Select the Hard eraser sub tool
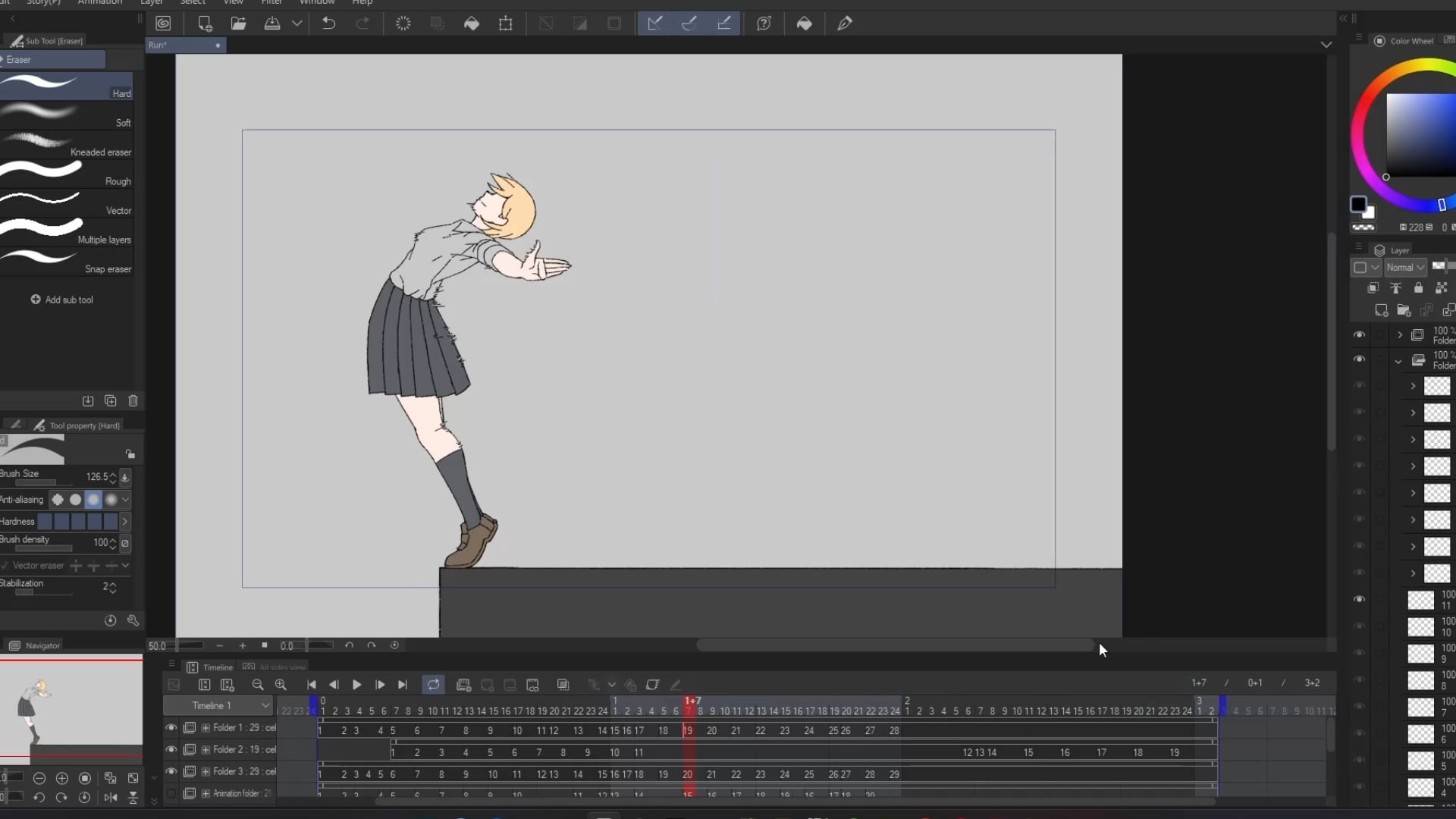 pos(67,85)
